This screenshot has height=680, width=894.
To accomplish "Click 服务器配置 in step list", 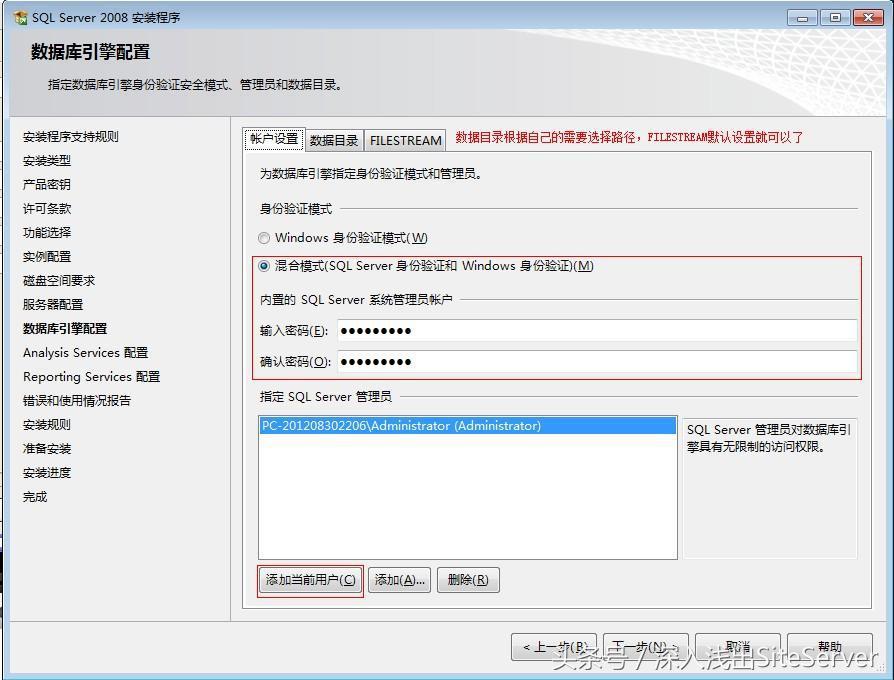I will 53,304.
